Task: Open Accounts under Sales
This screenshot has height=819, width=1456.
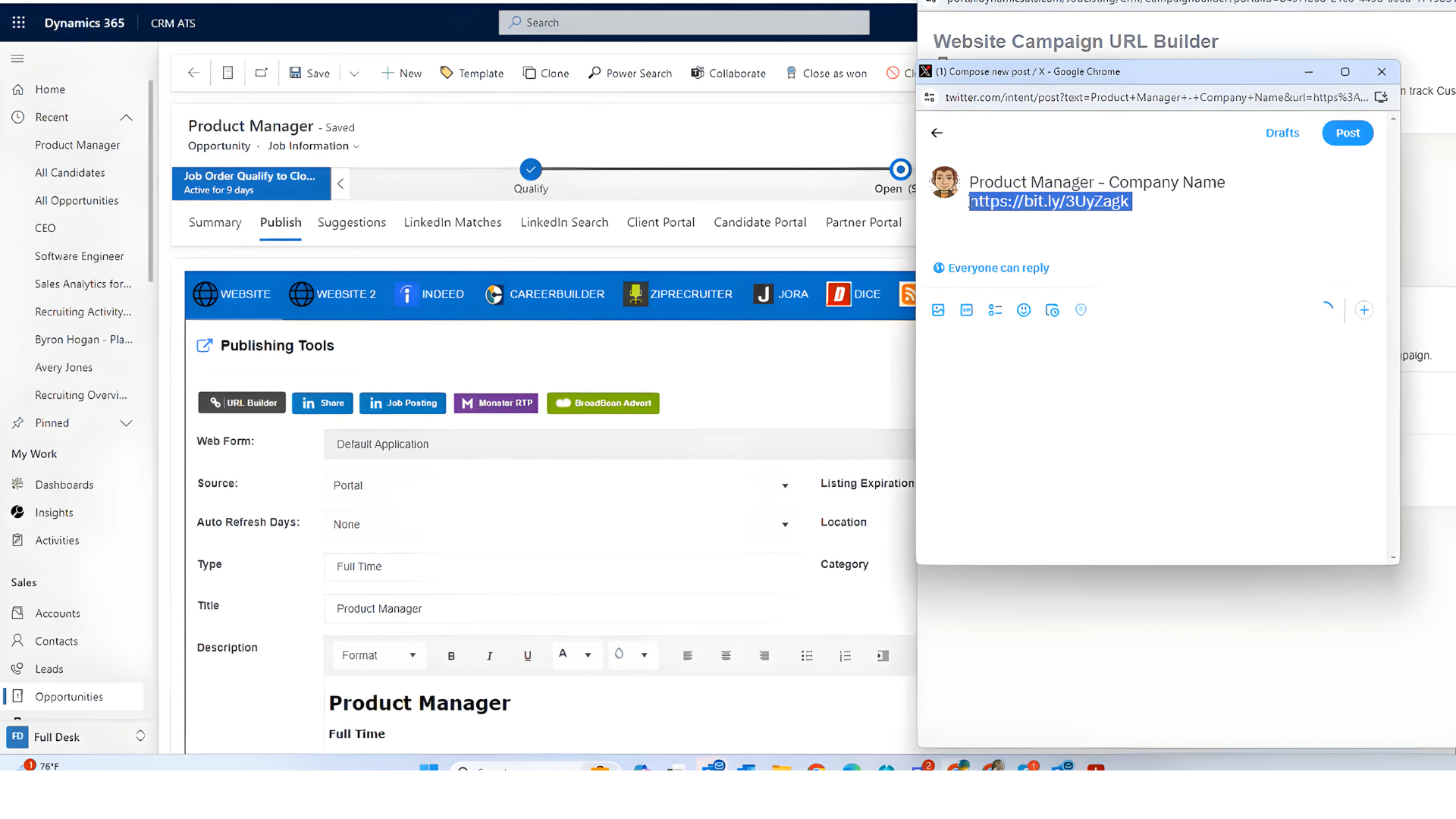Action: click(58, 613)
